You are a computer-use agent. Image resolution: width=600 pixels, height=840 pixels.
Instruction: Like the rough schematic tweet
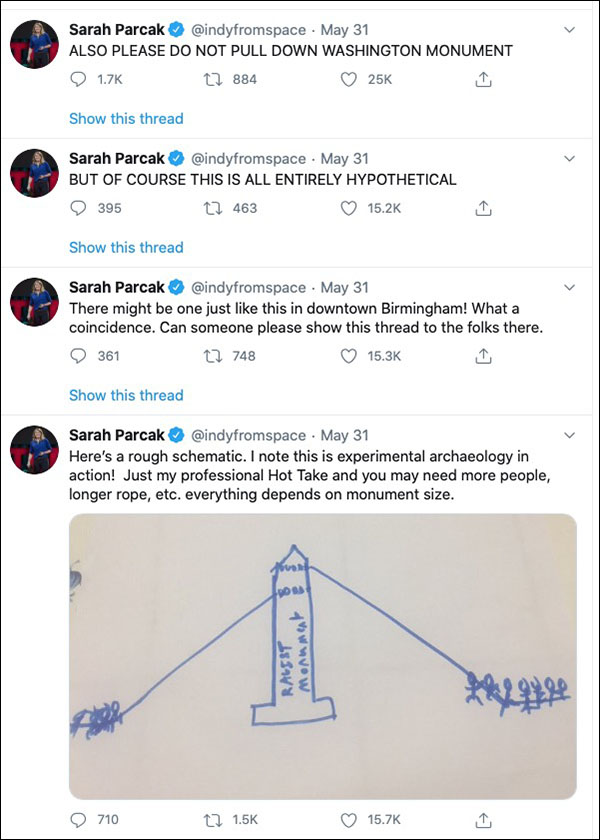349,819
